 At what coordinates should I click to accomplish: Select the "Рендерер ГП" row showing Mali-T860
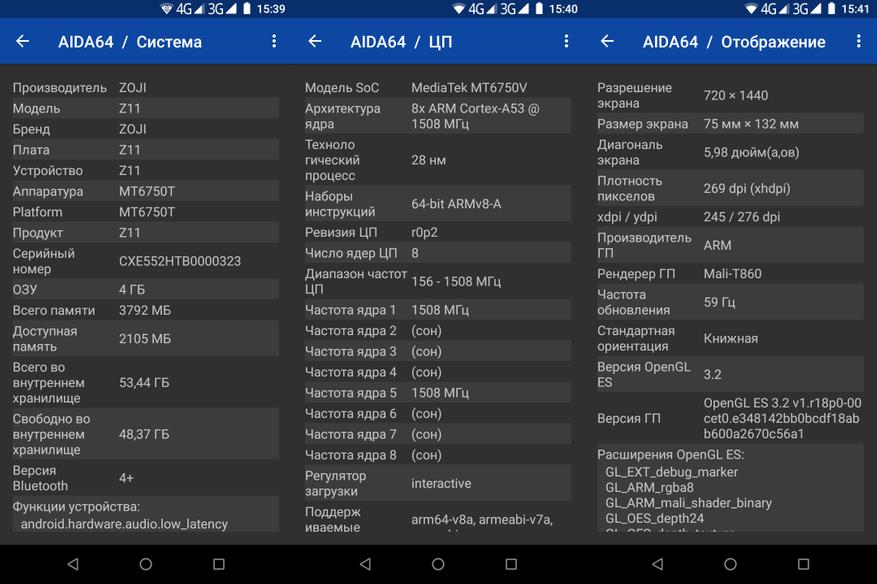click(x=730, y=274)
